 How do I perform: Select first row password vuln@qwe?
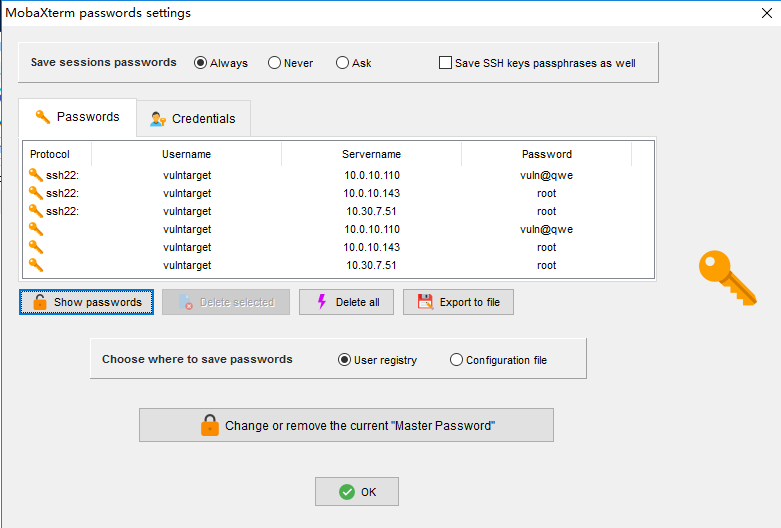coord(546,175)
